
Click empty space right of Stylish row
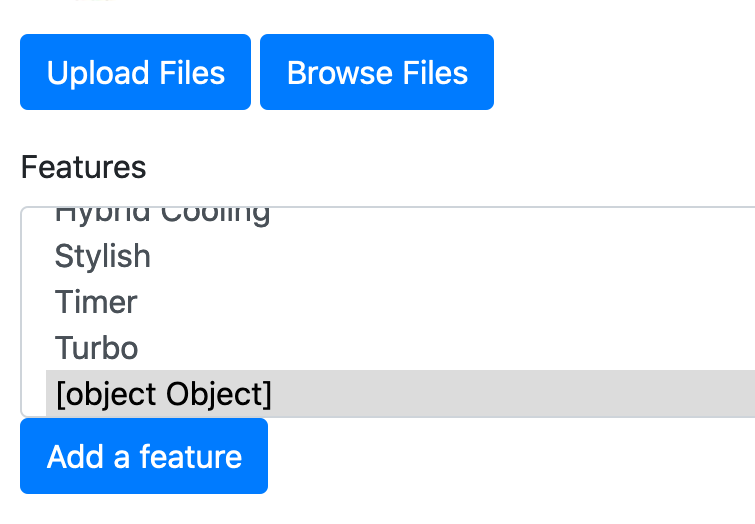coord(453,255)
